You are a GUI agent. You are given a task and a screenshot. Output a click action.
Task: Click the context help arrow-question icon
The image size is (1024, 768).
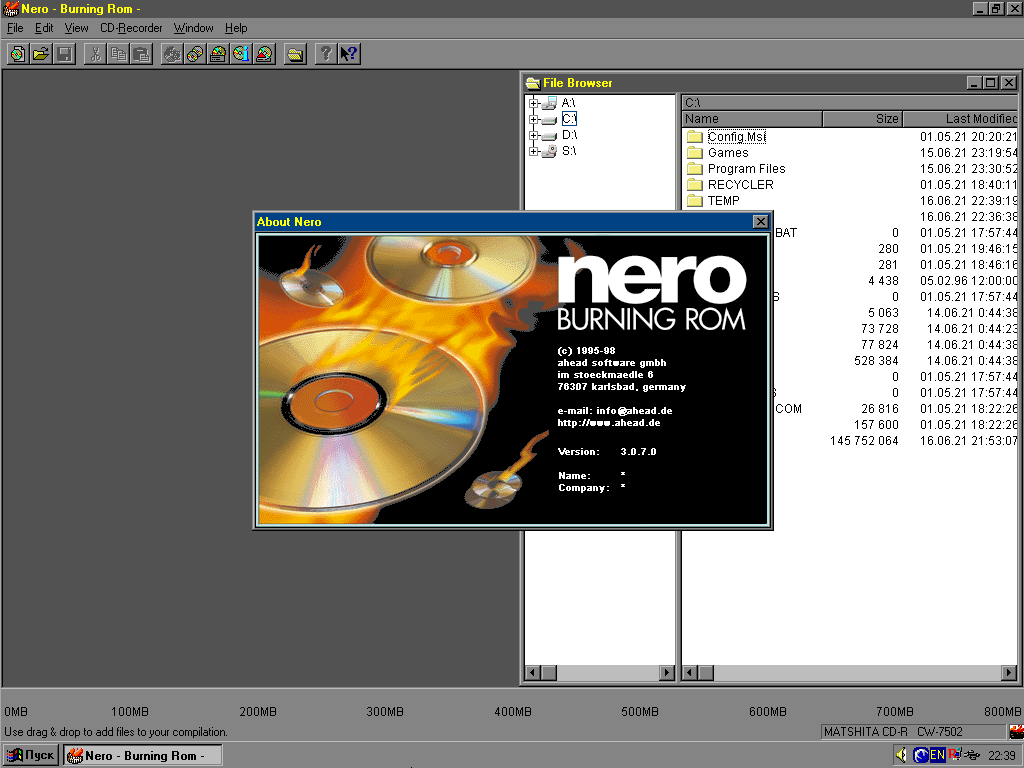click(349, 54)
